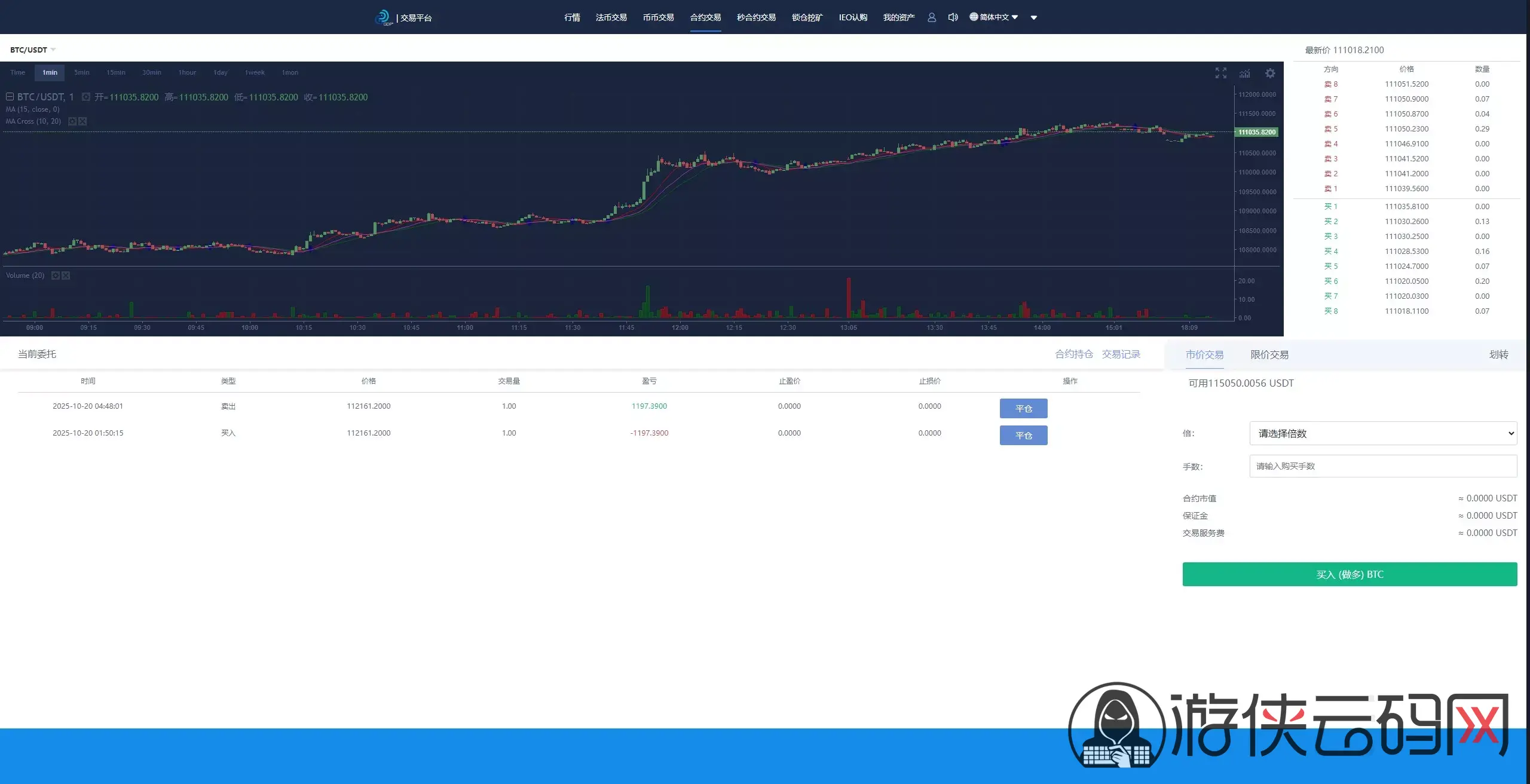Open Volume indicator settings icon
Viewport: 1530px width, 784px height.
pyautogui.click(x=56, y=275)
